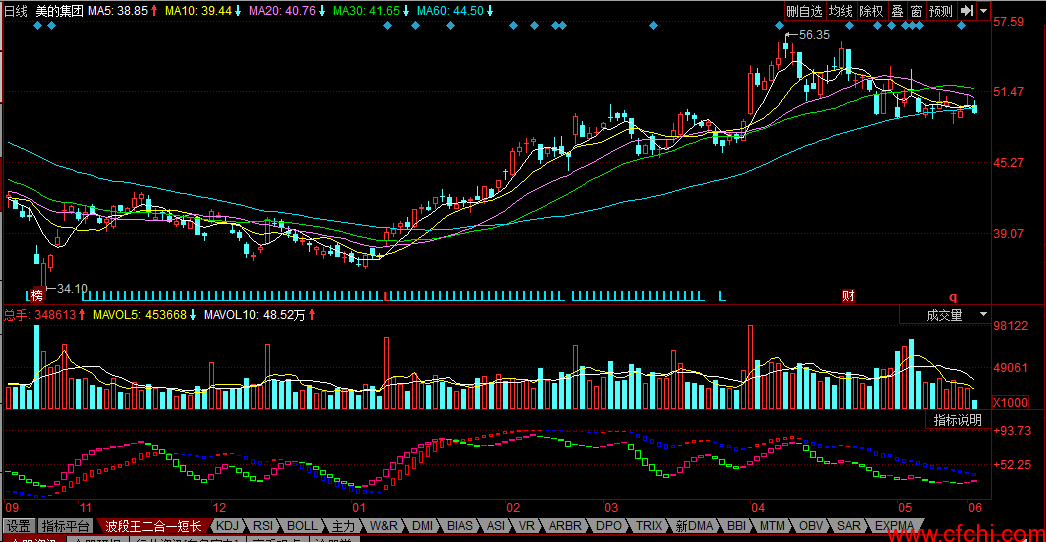Switch to the KDJ indicator tab
Viewport: 1046px width, 542px height.
pyautogui.click(x=227, y=525)
